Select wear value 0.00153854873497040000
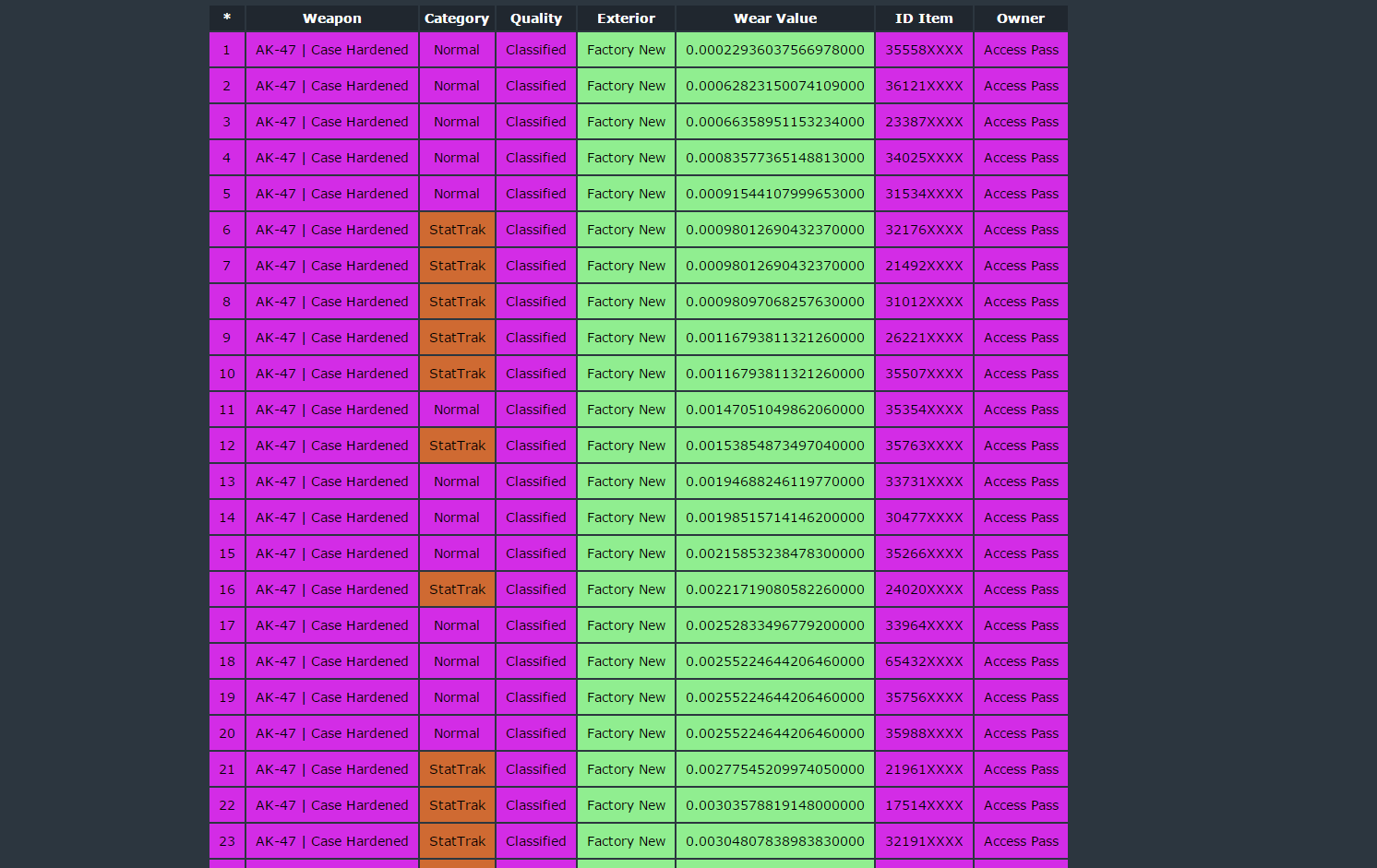 pos(775,446)
